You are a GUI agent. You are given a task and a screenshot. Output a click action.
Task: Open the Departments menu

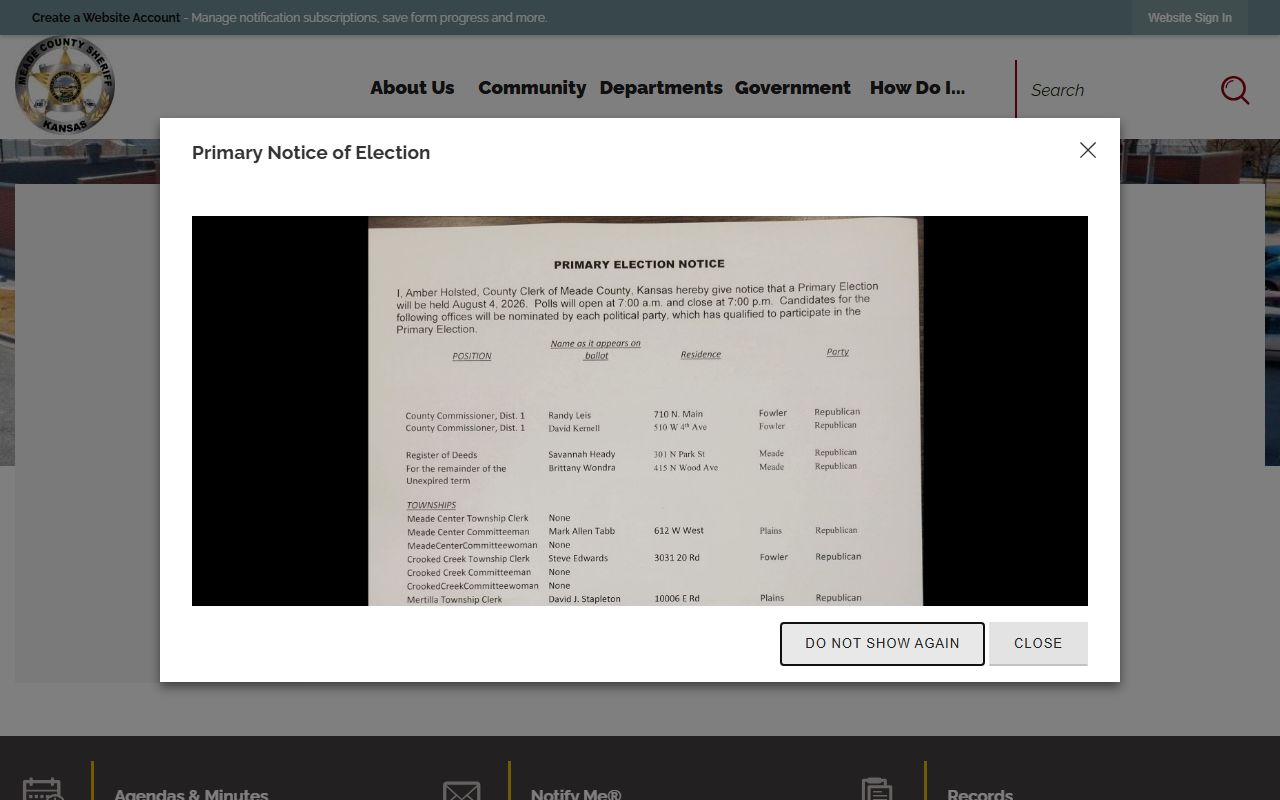[x=661, y=88]
